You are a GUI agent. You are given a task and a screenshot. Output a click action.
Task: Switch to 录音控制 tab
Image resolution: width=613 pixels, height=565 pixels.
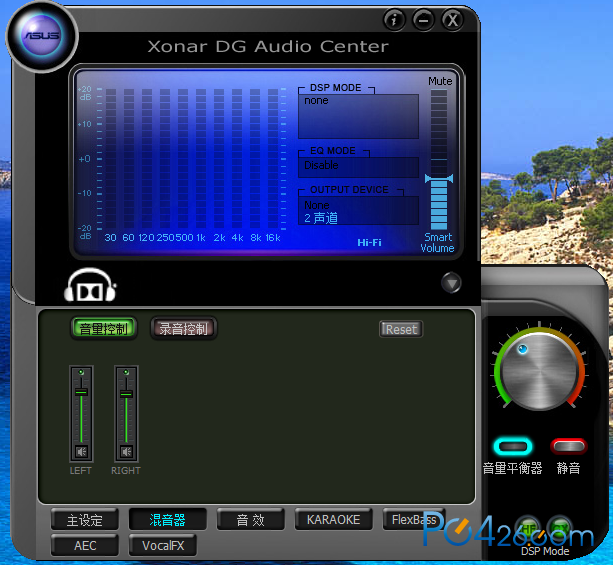pos(183,328)
